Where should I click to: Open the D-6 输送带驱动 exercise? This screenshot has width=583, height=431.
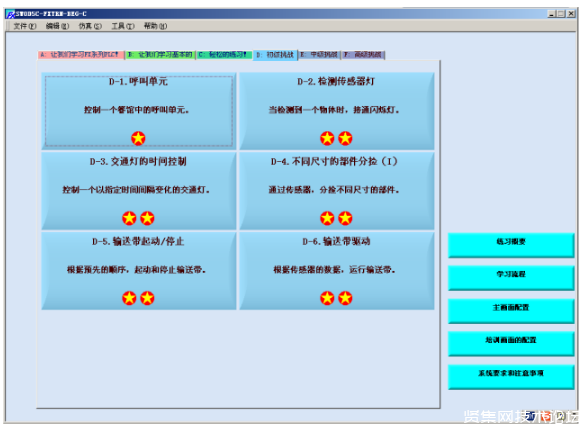coord(336,271)
